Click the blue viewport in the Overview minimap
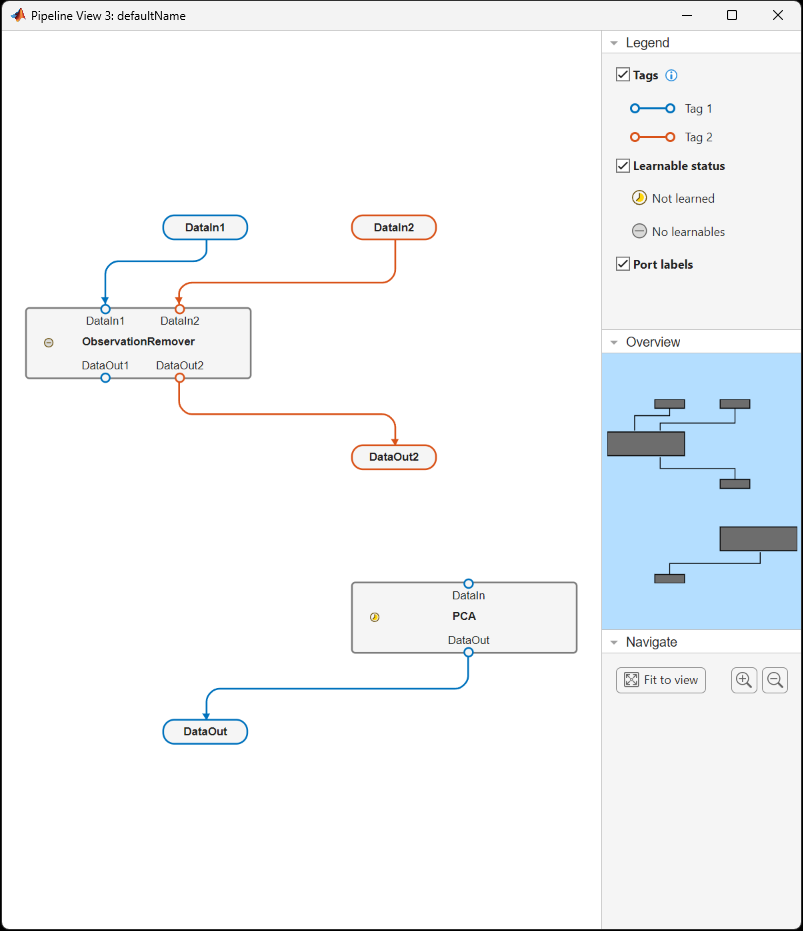 point(700,490)
